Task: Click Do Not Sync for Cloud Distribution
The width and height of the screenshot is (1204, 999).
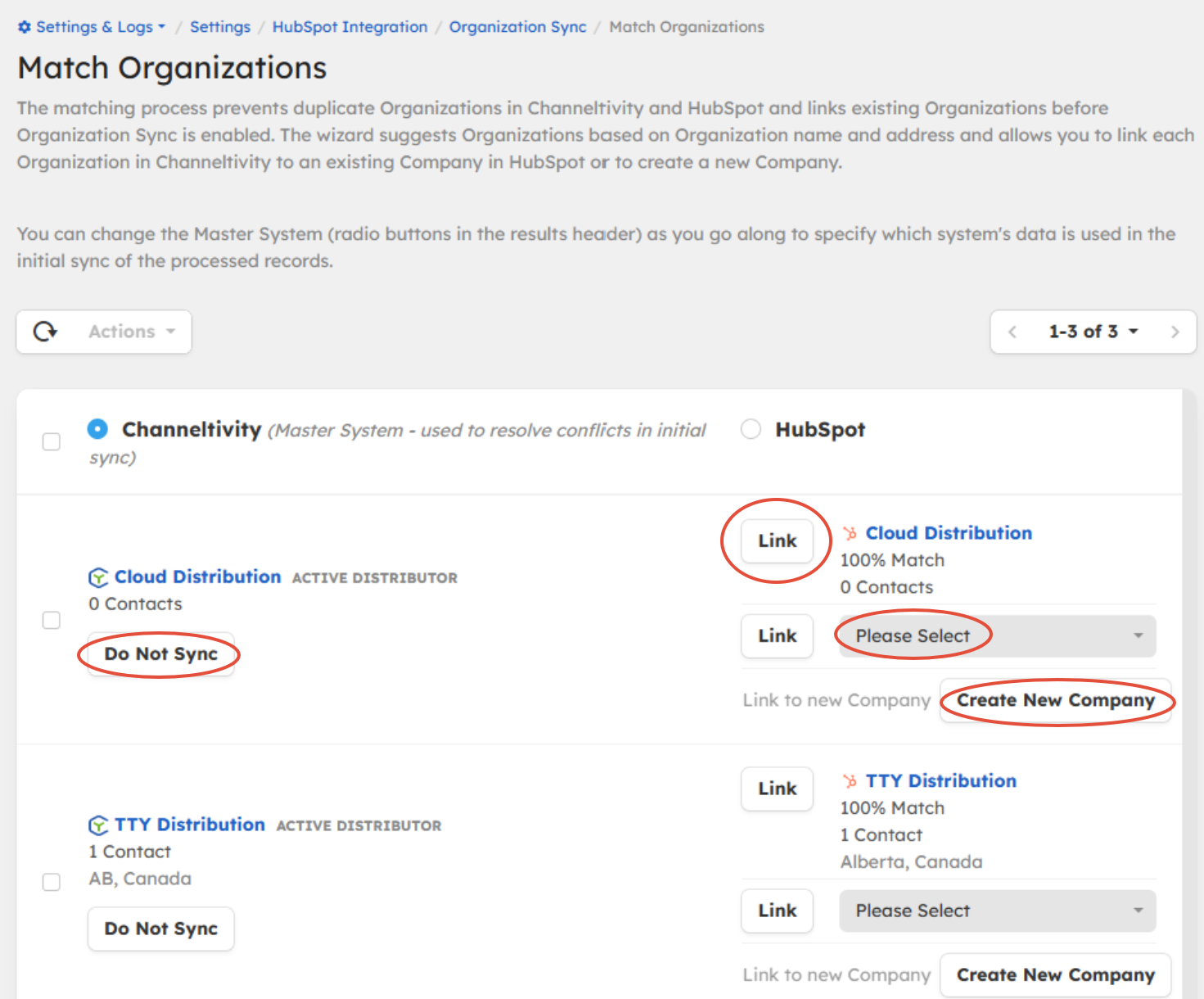Action: tap(160, 654)
